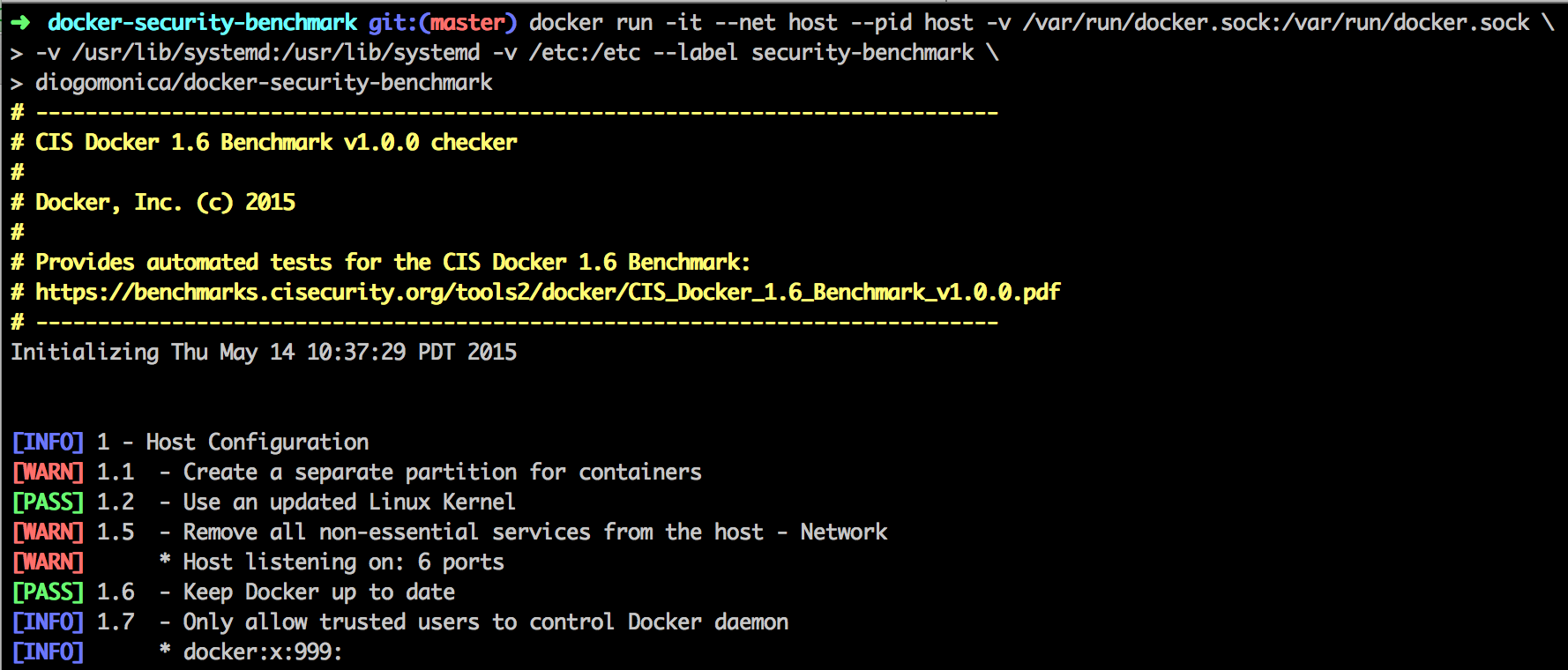Image resolution: width=1568 pixels, height=670 pixels.
Task: Click 'Create a separate partition for containers' text
Action: (x=442, y=473)
